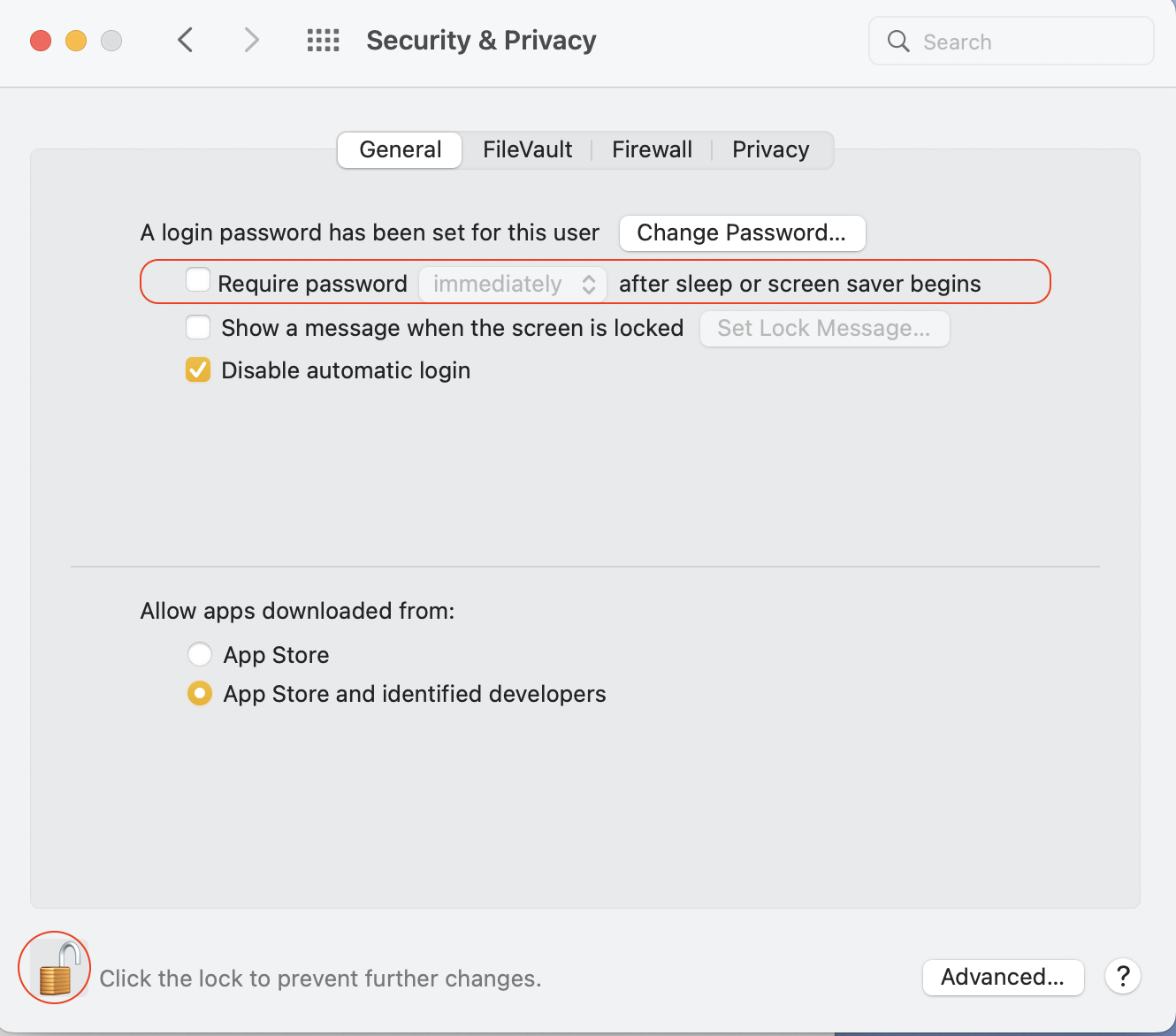Enable the Require password checkbox

click(198, 281)
